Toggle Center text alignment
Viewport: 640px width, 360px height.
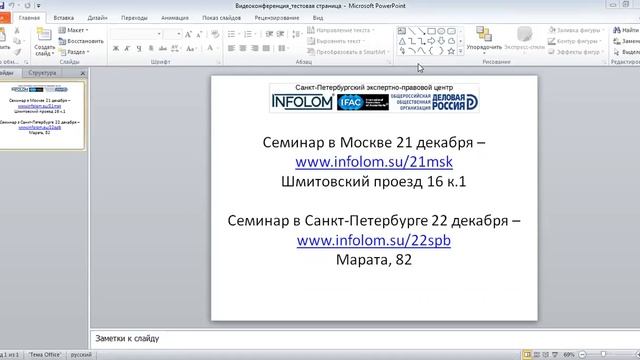pos(243,49)
